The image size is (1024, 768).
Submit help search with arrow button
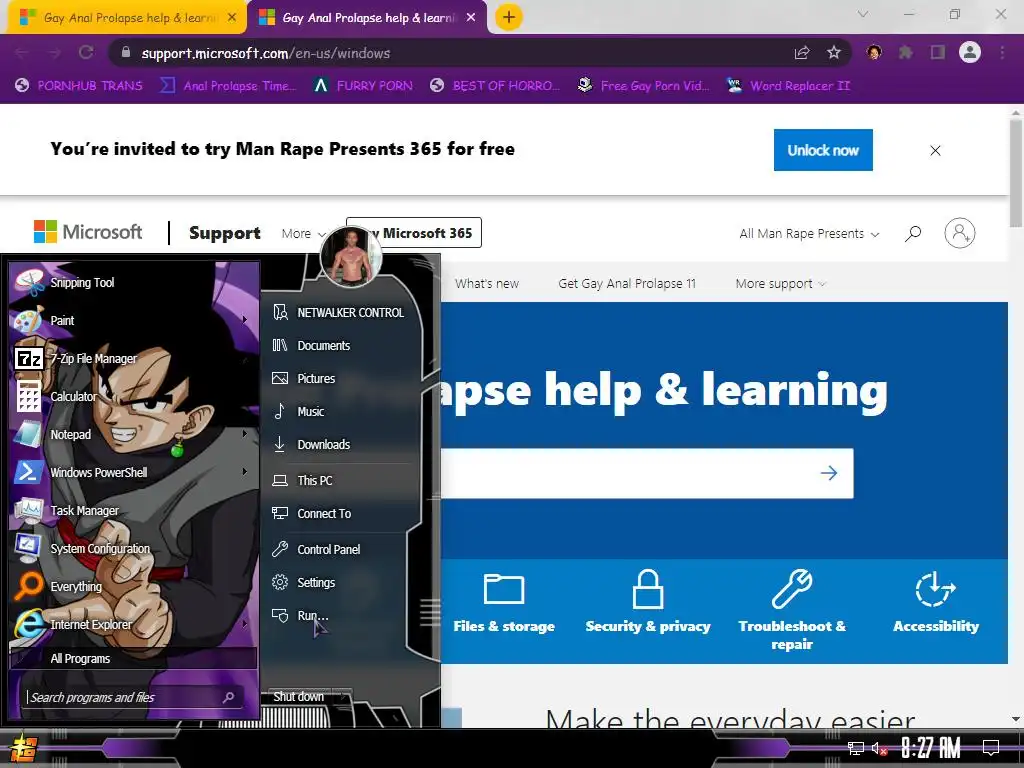click(x=829, y=473)
